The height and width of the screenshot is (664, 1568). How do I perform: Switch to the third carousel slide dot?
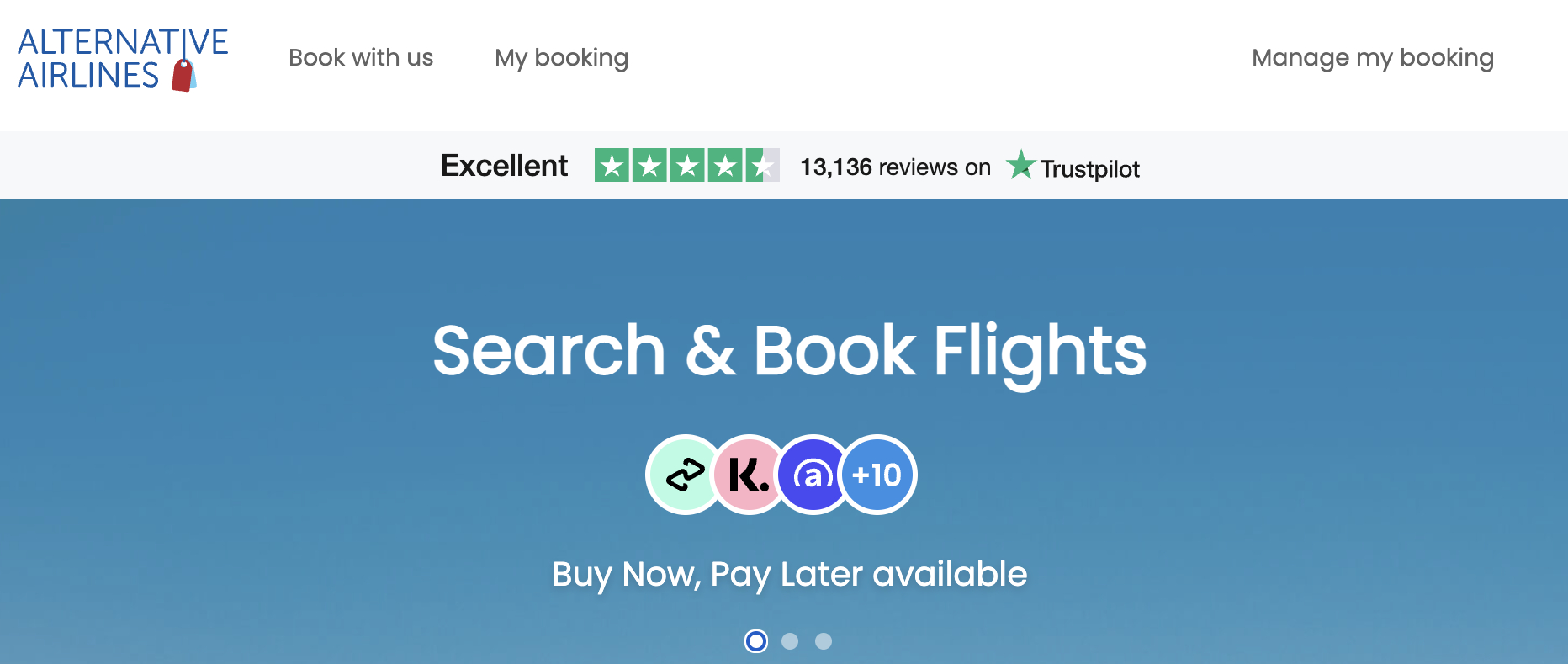click(824, 641)
